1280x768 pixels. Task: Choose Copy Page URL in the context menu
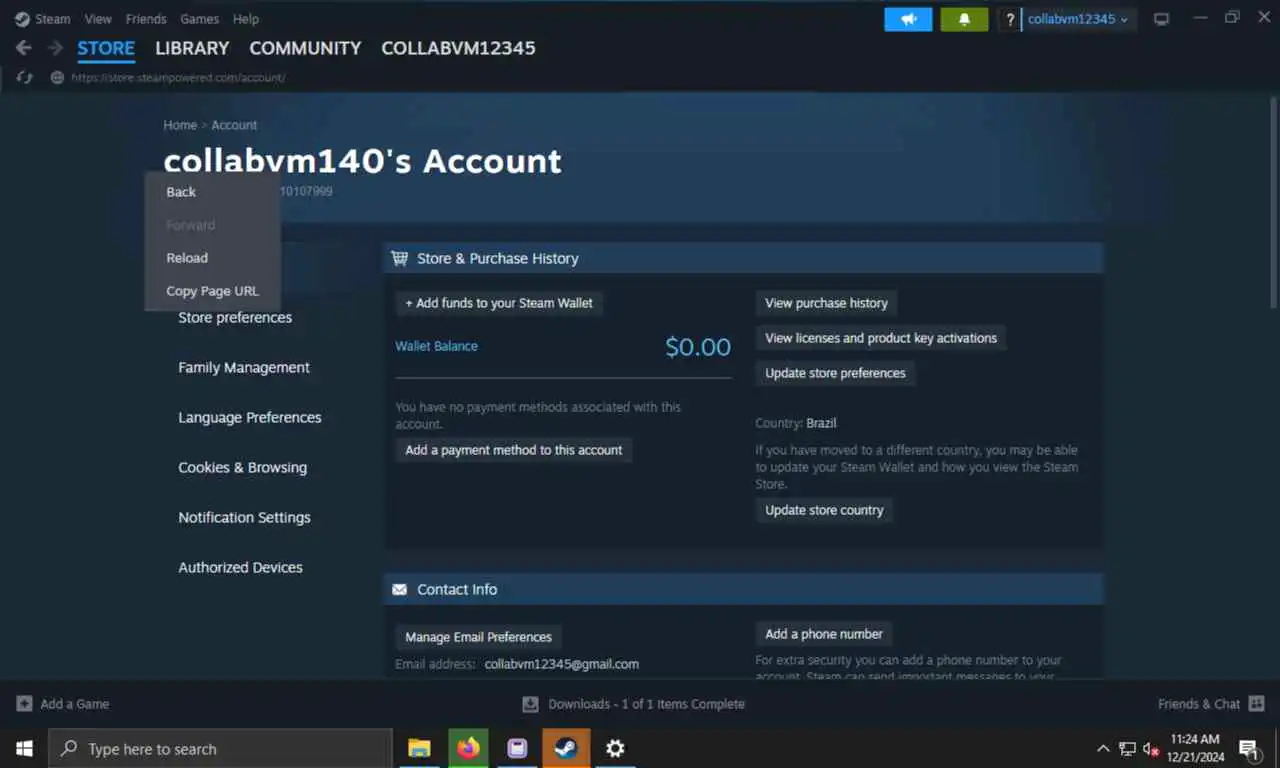point(213,291)
